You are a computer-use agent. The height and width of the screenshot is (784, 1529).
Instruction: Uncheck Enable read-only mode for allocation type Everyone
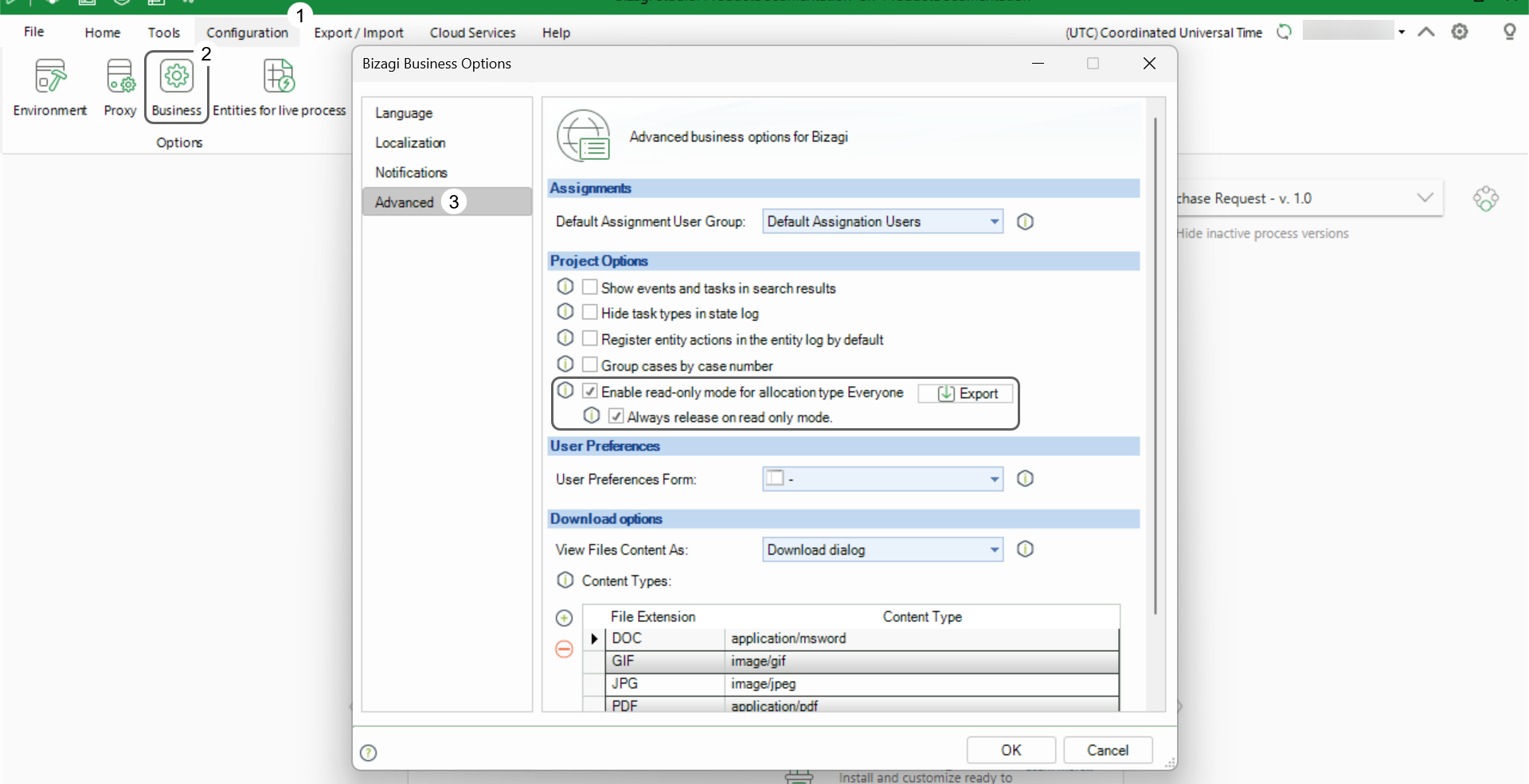[590, 392]
